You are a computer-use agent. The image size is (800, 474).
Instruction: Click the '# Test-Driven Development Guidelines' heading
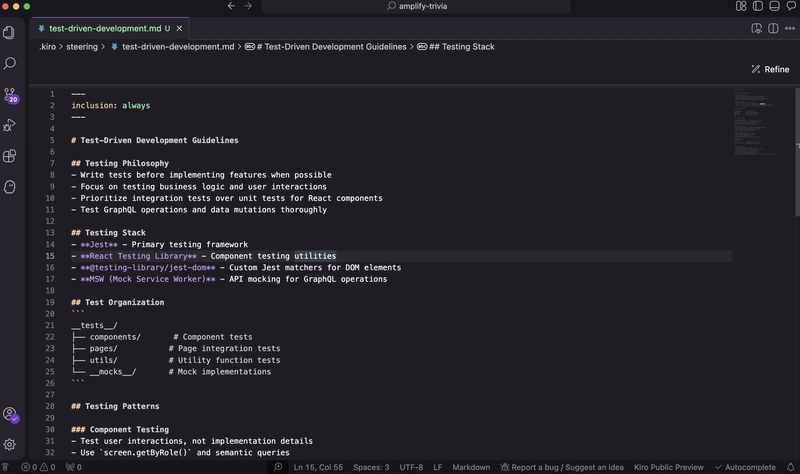pyautogui.click(x=155, y=140)
